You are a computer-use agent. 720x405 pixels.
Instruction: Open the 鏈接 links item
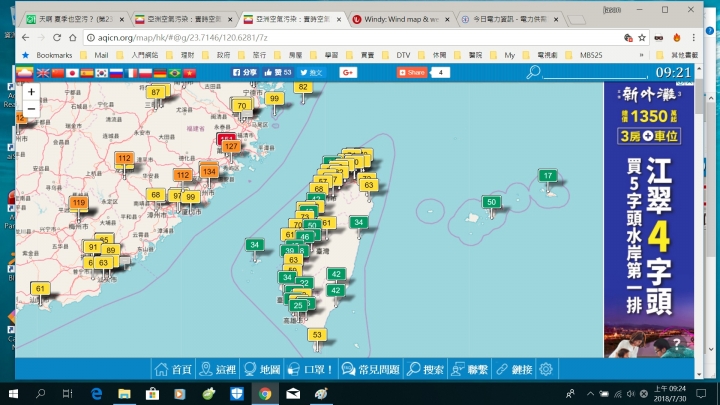click(x=514, y=369)
